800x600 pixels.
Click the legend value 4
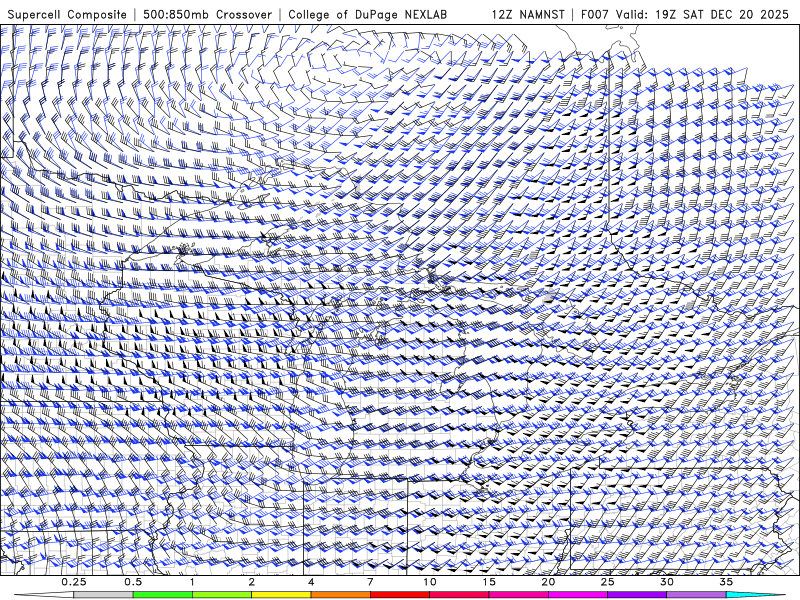[311, 582]
